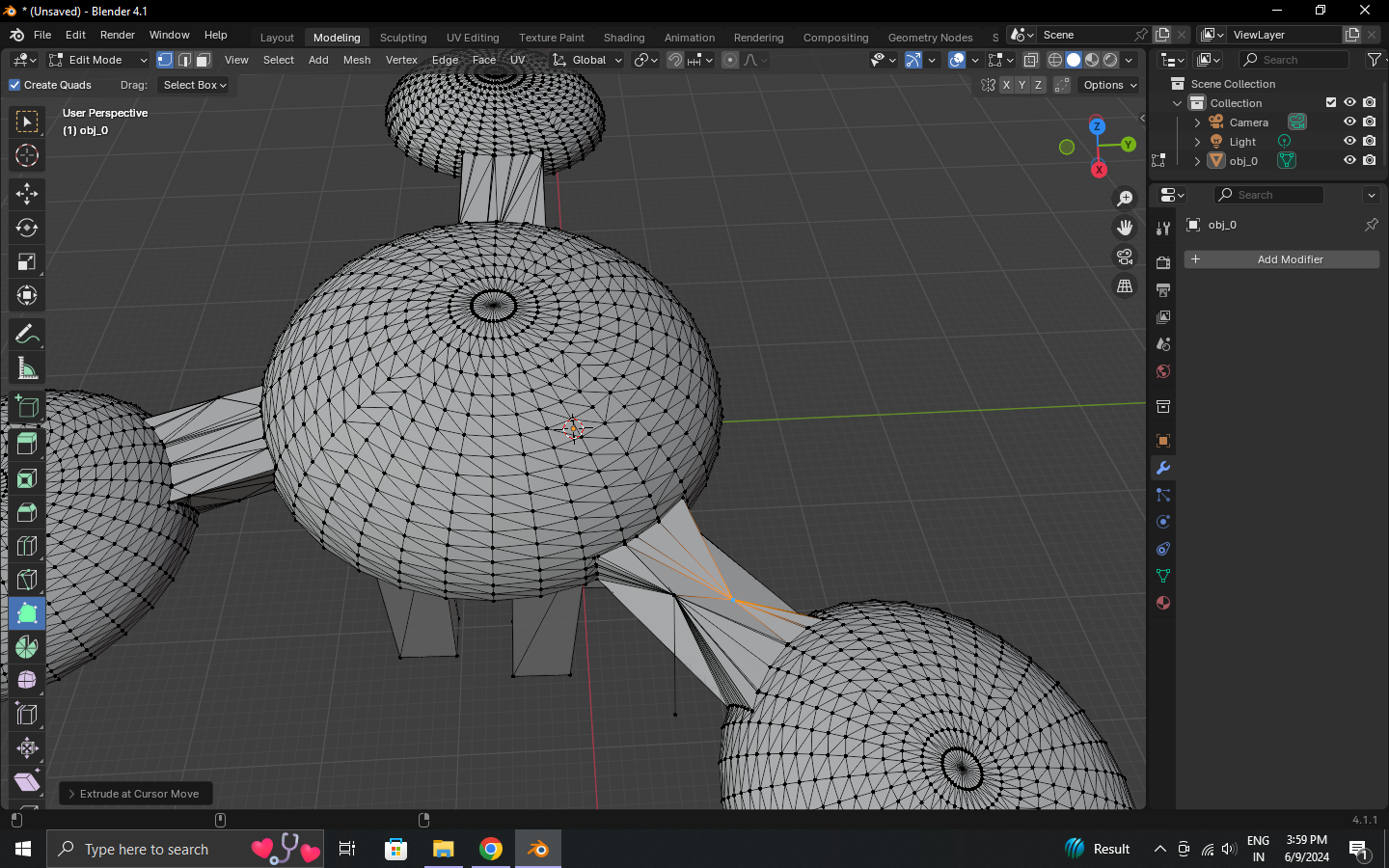Select the Poly Build tool
The image size is (1389, 868).
(x=27, y=613)
